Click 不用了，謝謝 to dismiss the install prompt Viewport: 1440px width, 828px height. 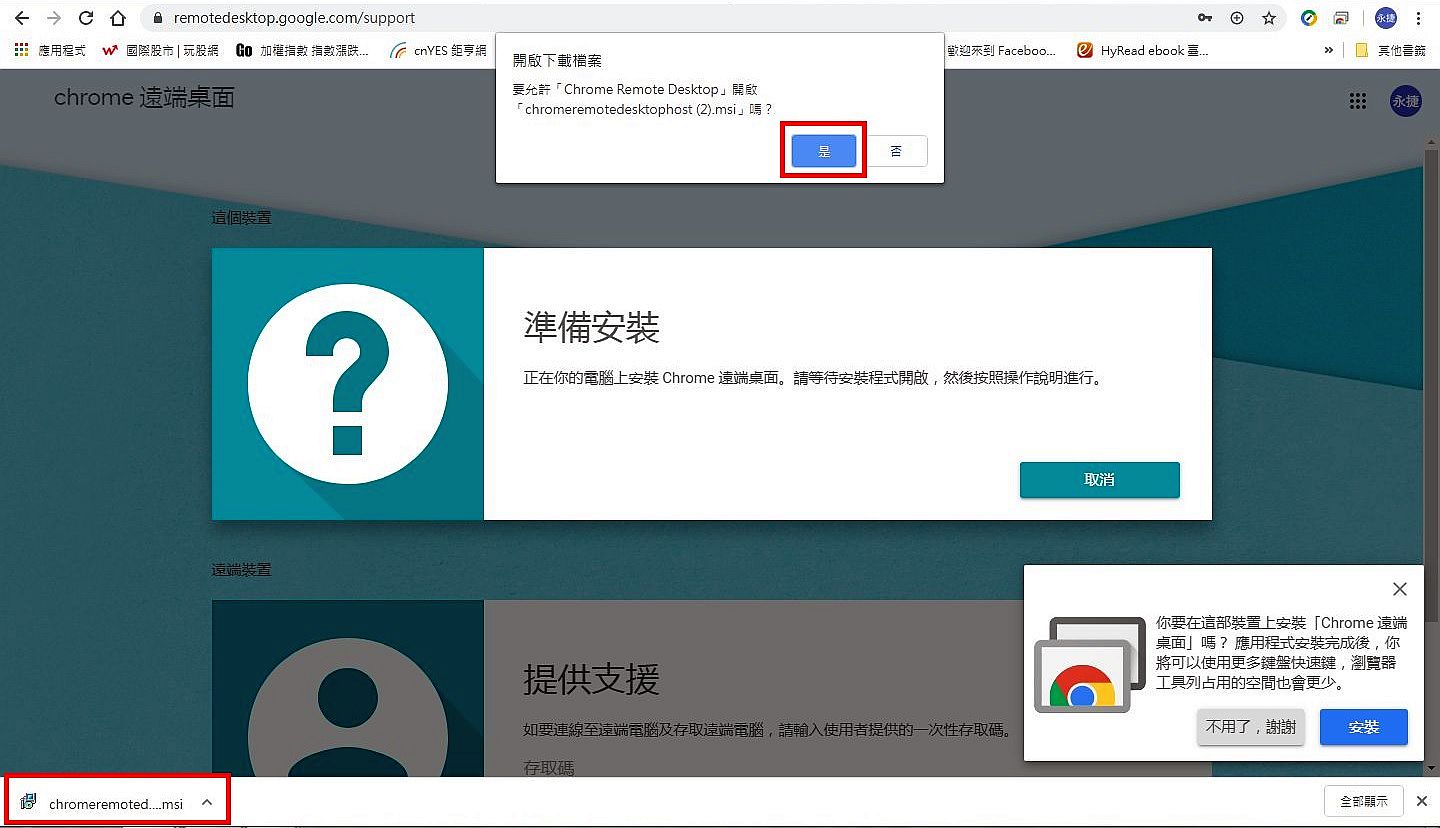click(1251, 727)
